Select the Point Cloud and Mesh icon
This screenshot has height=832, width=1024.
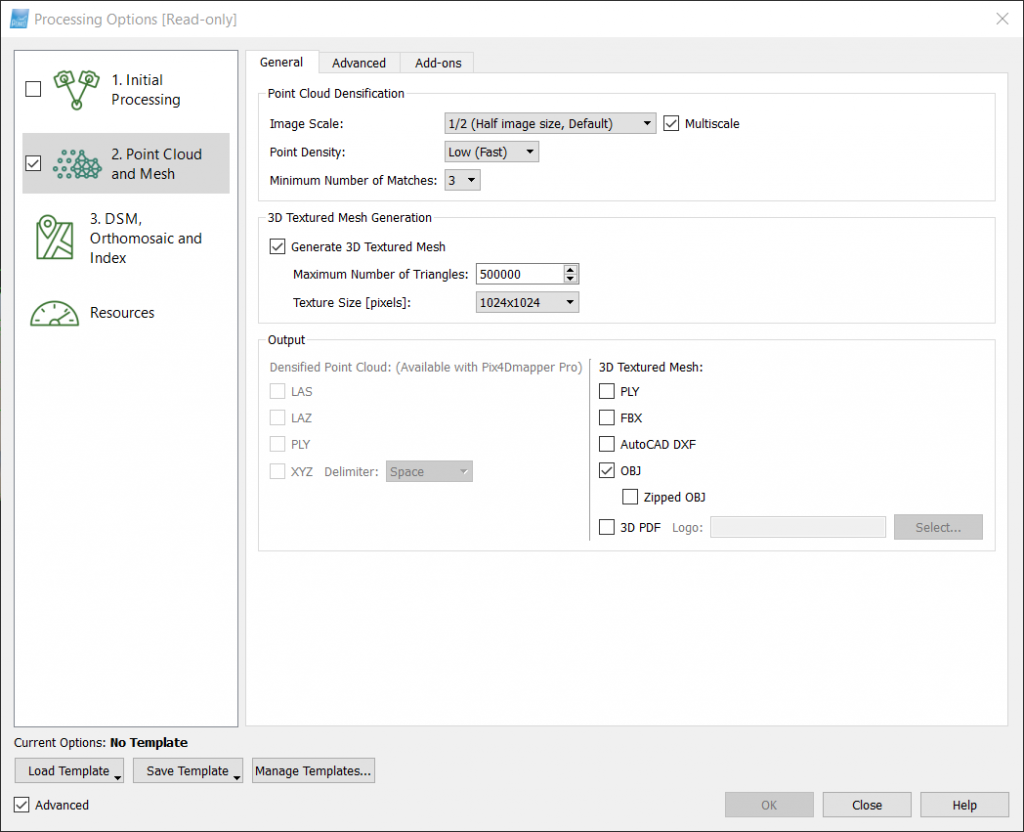click(77, 163)
